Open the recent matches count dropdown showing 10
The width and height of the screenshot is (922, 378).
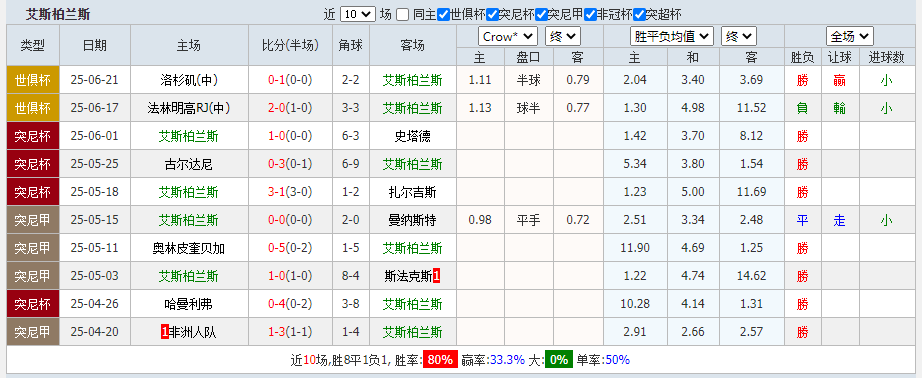coord(358,15)
